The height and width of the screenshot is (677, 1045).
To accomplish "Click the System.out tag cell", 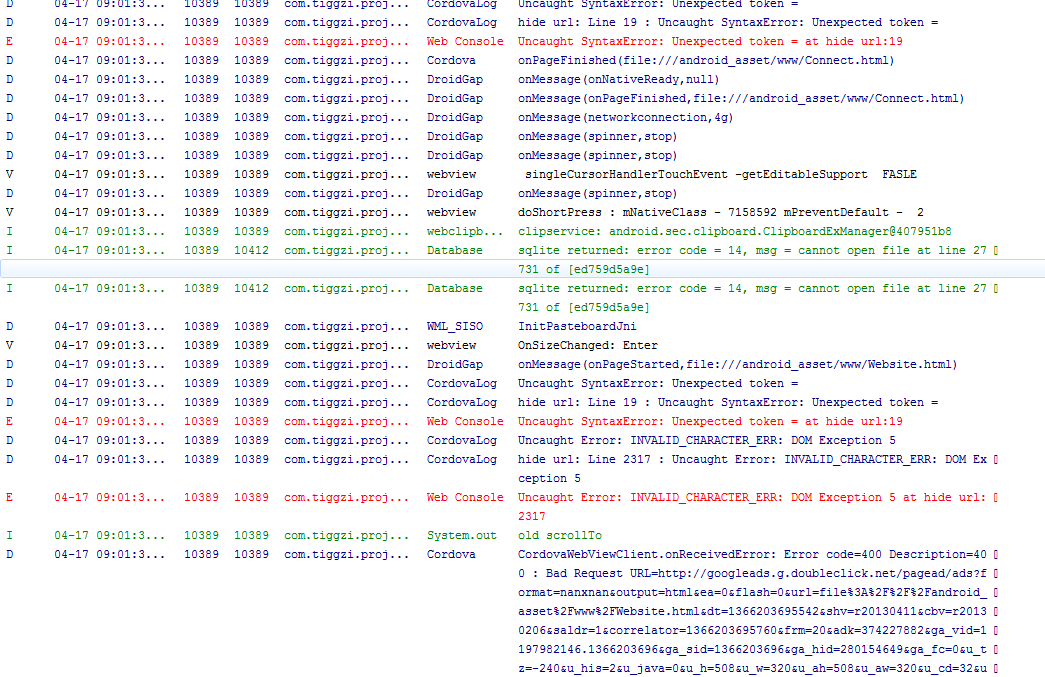I will (x=461, y=536).
